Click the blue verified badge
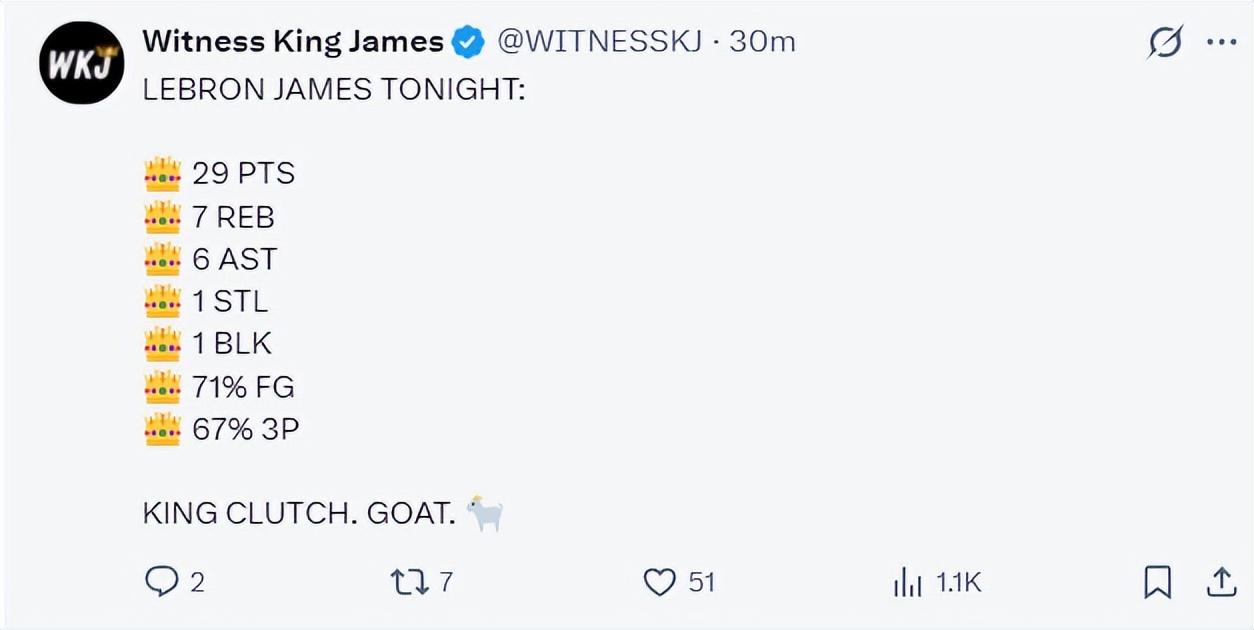The image size is (1254, 630). click(x=468, y=42)
